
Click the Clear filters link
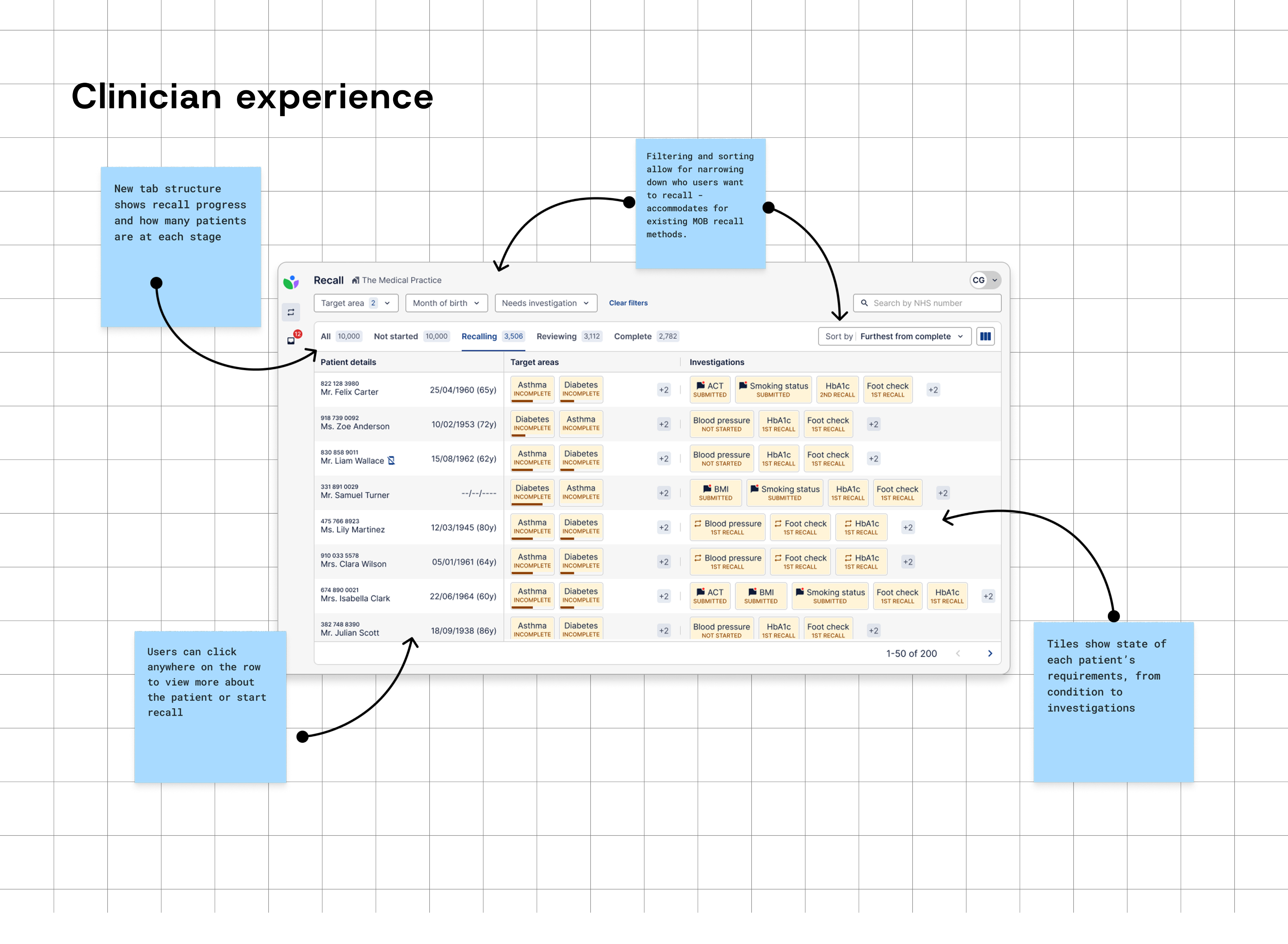628,303
